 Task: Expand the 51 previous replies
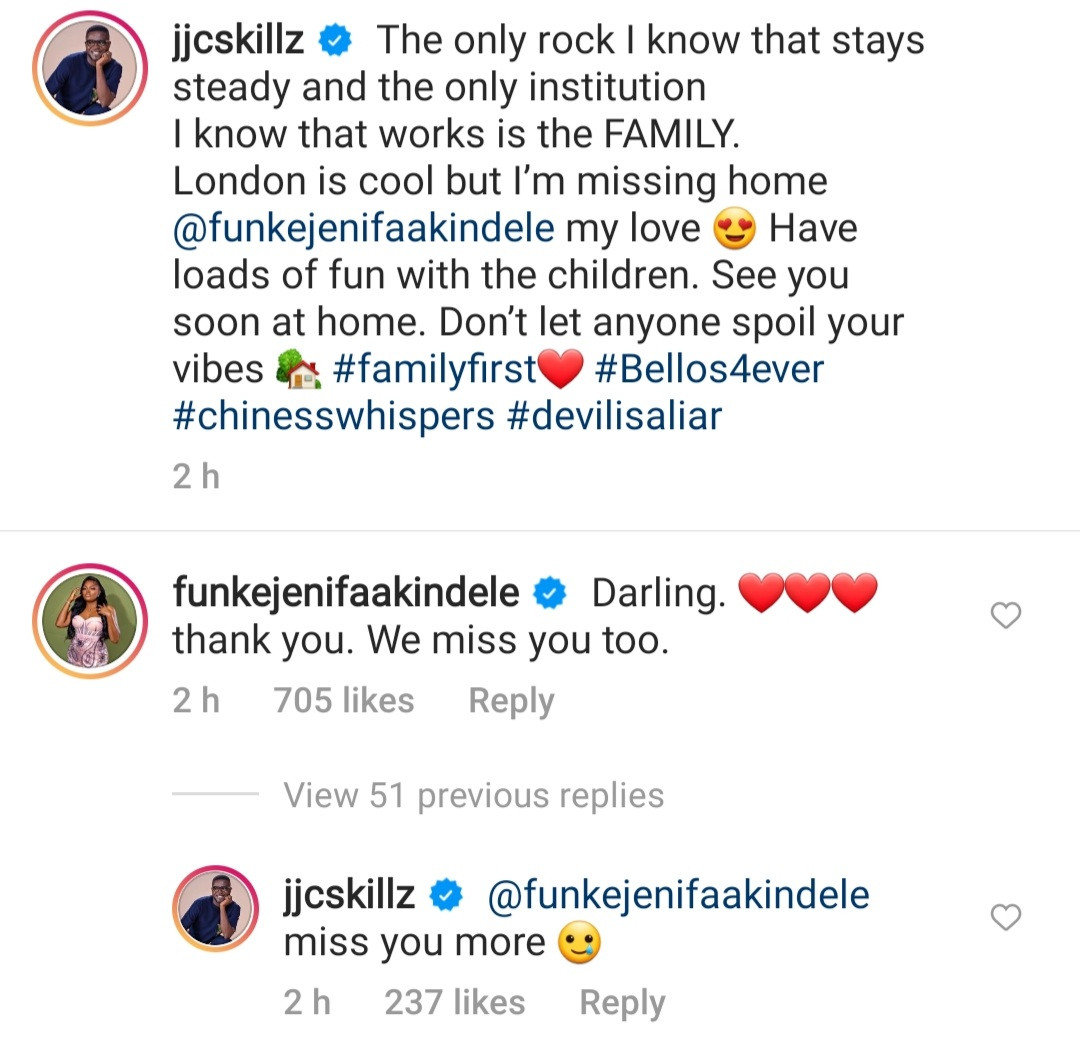[473, 794]
